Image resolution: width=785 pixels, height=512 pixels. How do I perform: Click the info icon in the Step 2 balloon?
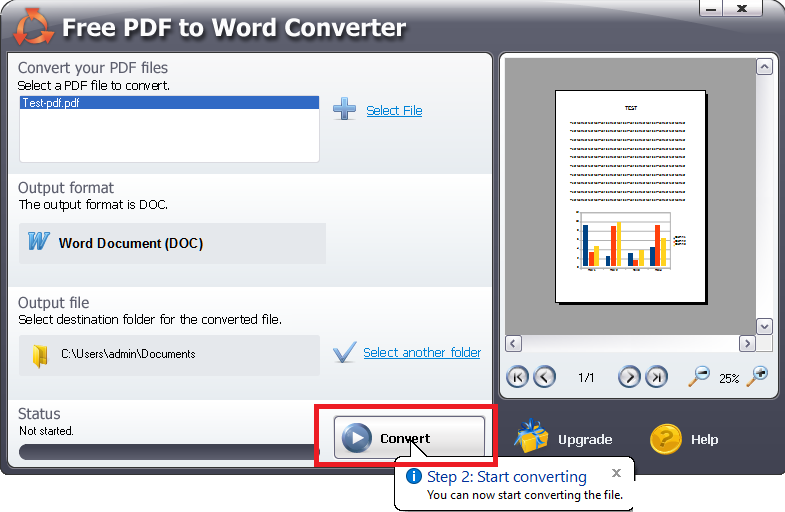(414, 476)
